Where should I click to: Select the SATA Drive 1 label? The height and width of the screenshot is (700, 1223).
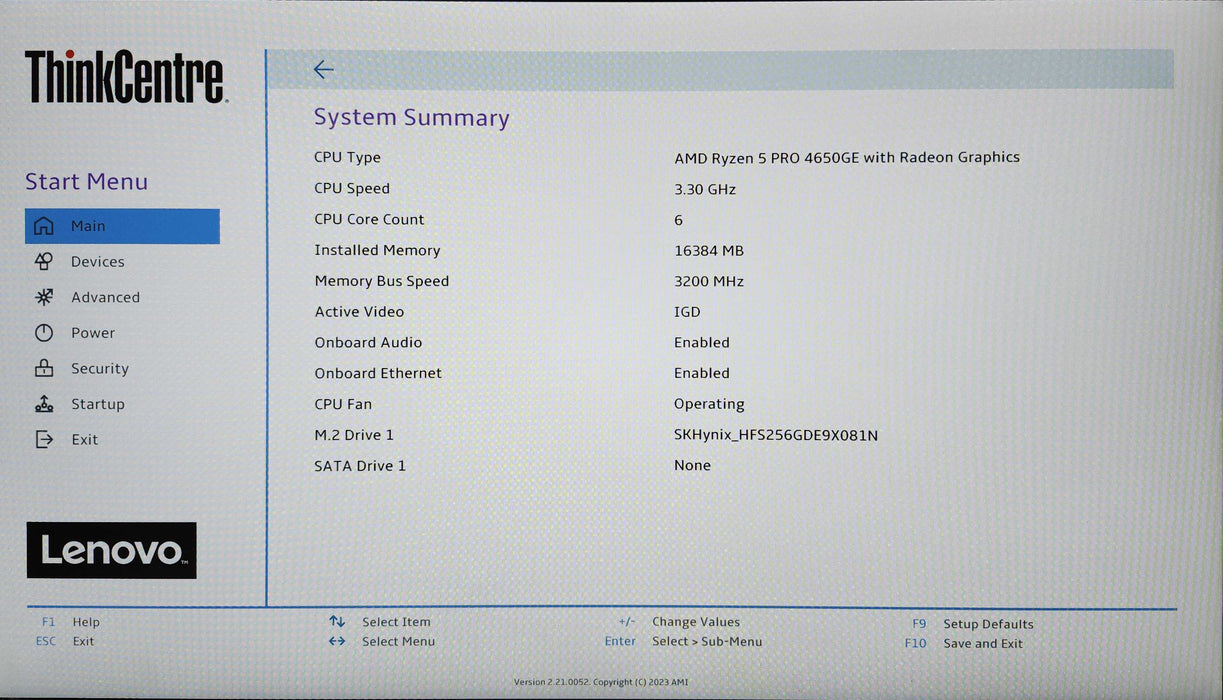click(360, 466)
